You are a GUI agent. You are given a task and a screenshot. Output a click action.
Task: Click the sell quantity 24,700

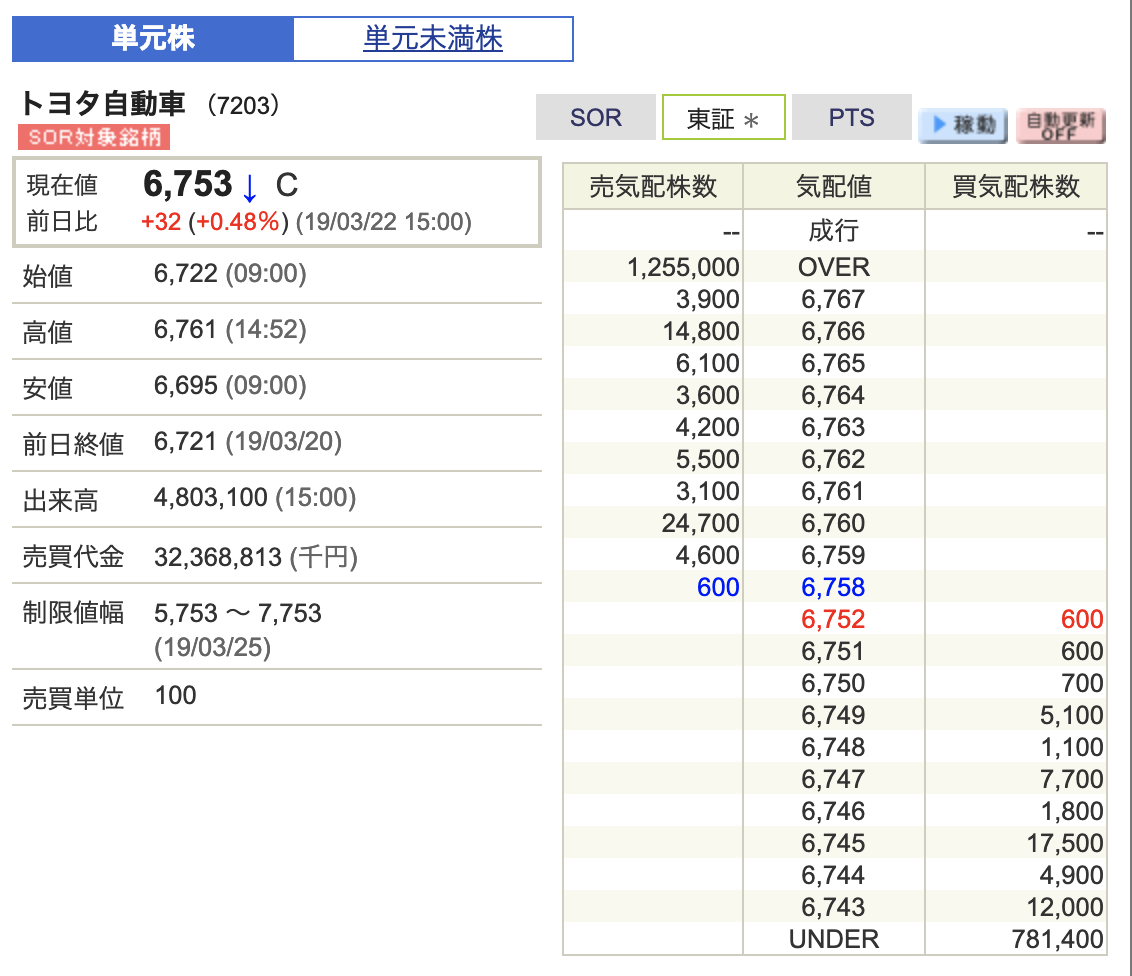701,523
